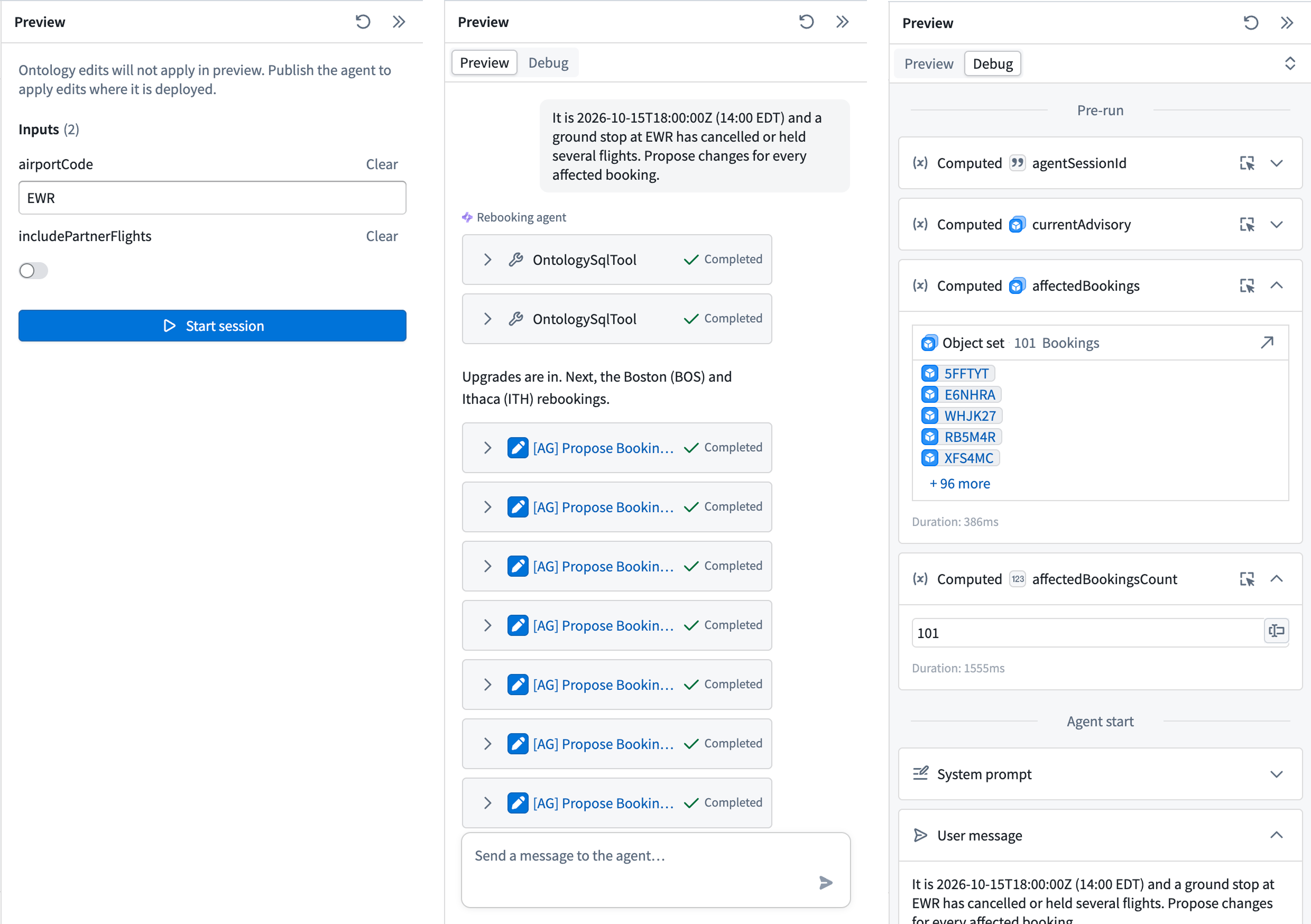The width and height of the screenshot is (1311, 924).
Task: Click the send message arrow icon
Action: (826, 883)
